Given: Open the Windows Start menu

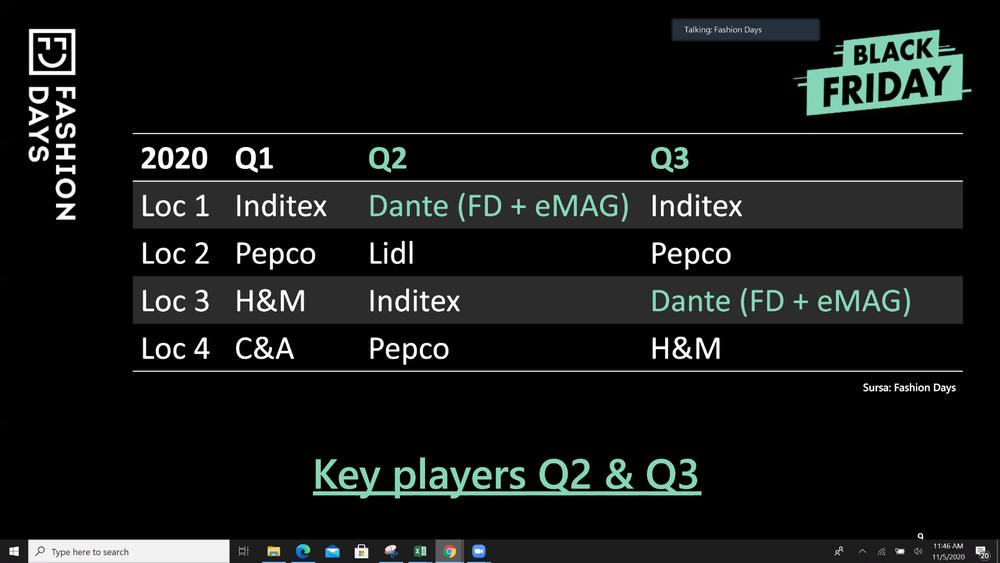Looking at the screenshot, I should pos(13,552).
